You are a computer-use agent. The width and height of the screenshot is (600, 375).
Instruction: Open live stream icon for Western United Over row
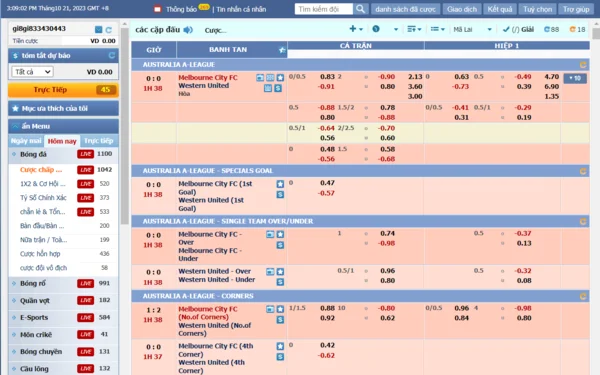[x=270, y=272]
